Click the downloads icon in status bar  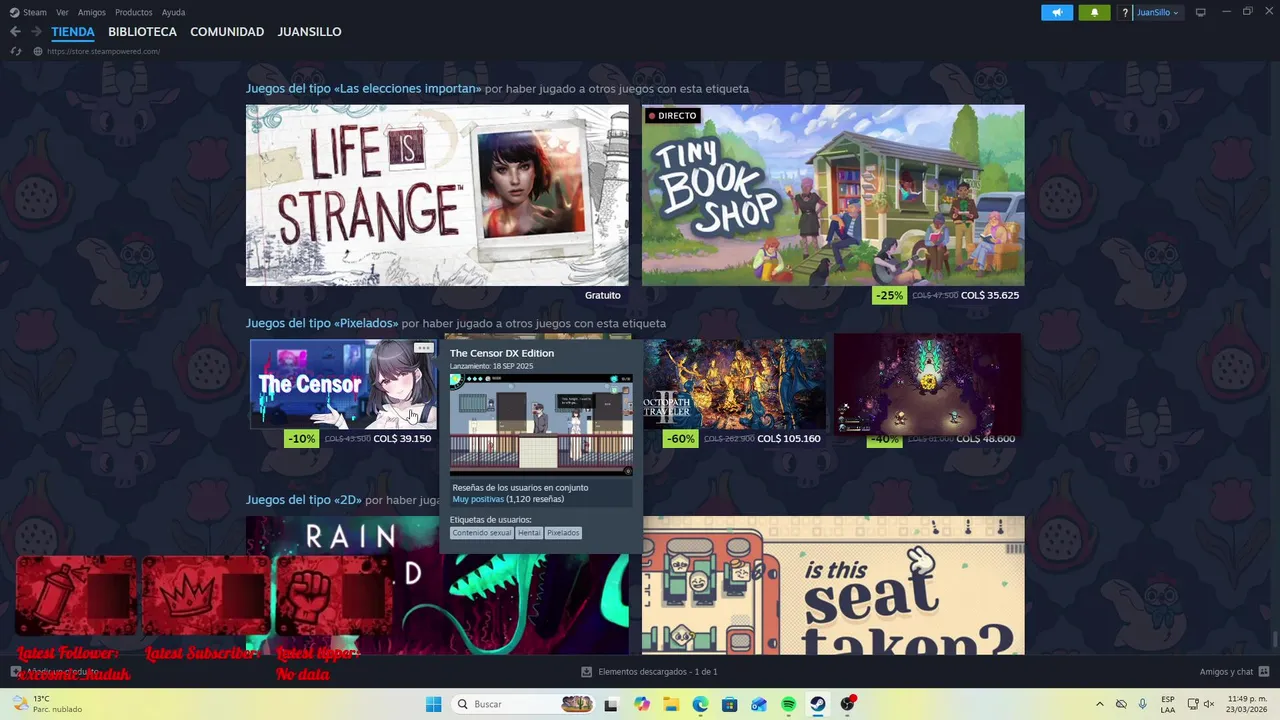coord(587,672)
